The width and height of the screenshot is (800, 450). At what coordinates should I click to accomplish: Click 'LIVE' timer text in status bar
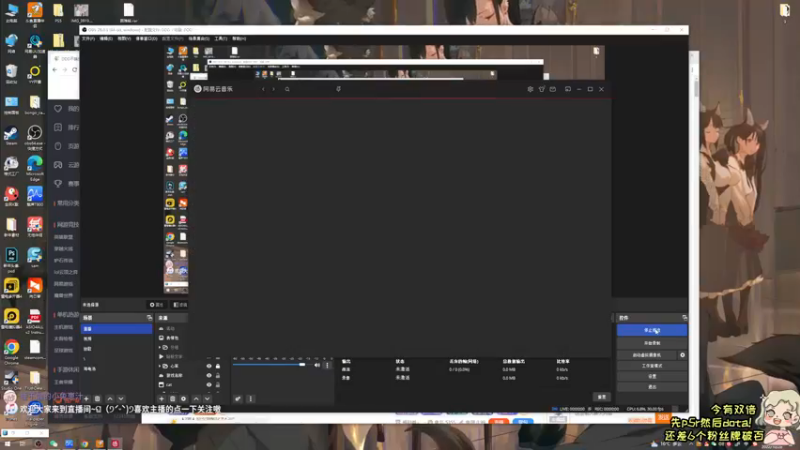(x=572, y=409)
